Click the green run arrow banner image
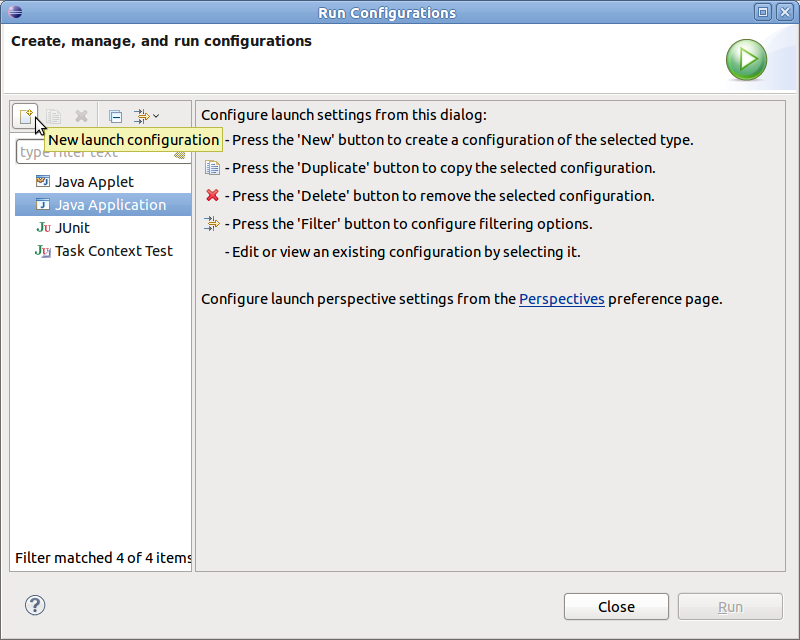Image resolution: width=800 pixels, height=640 pixels. 746,60
